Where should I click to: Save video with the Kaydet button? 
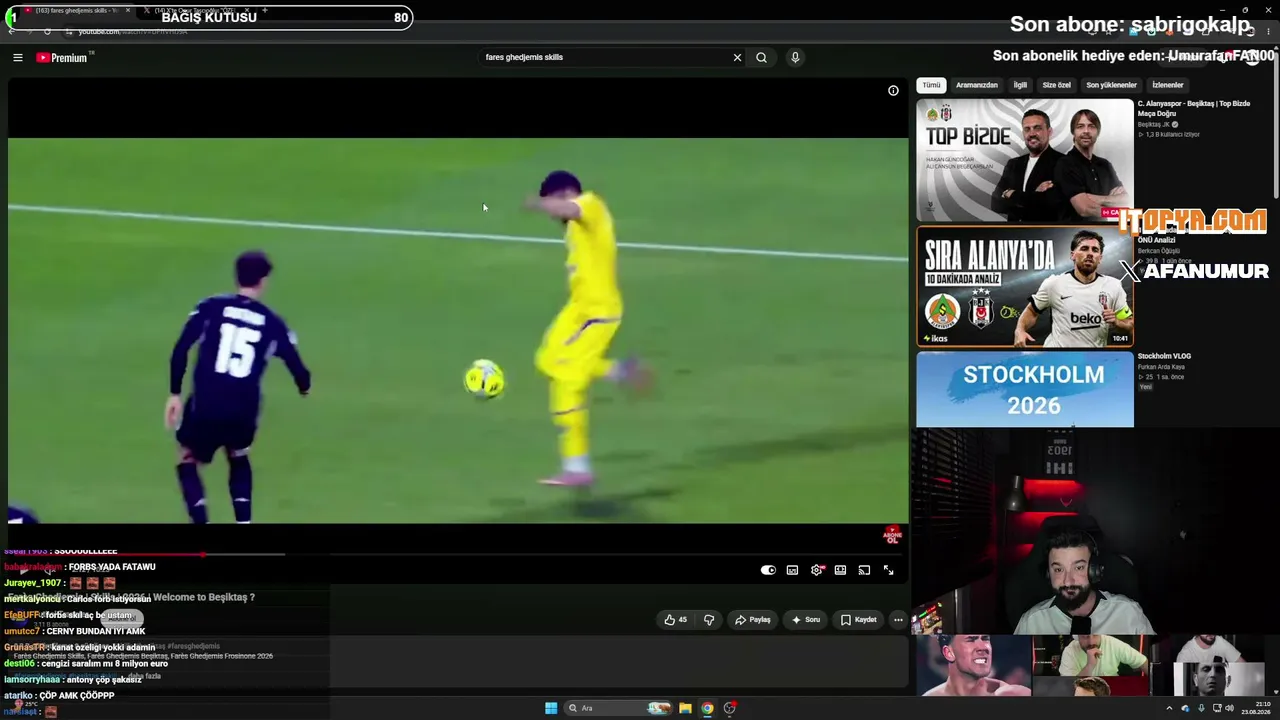858,620
